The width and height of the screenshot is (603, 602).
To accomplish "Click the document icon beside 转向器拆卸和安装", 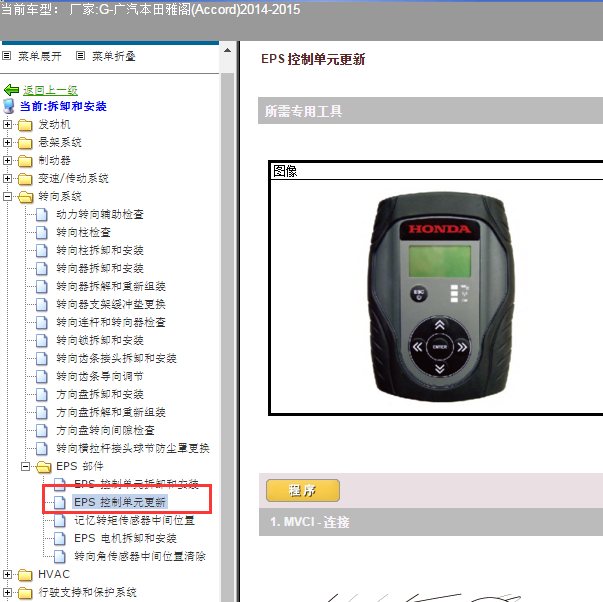I will coord(42,268).
